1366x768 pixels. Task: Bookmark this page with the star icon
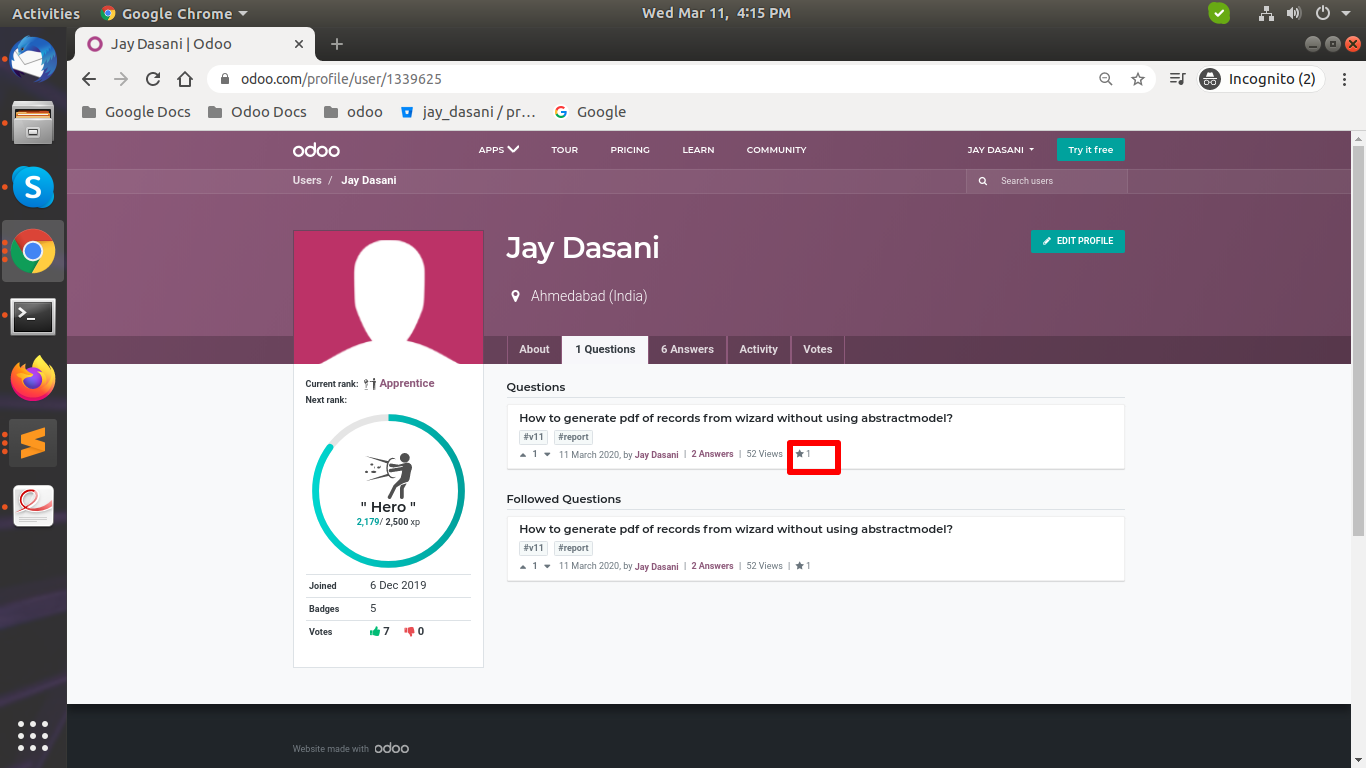(x=1138, y=78)
